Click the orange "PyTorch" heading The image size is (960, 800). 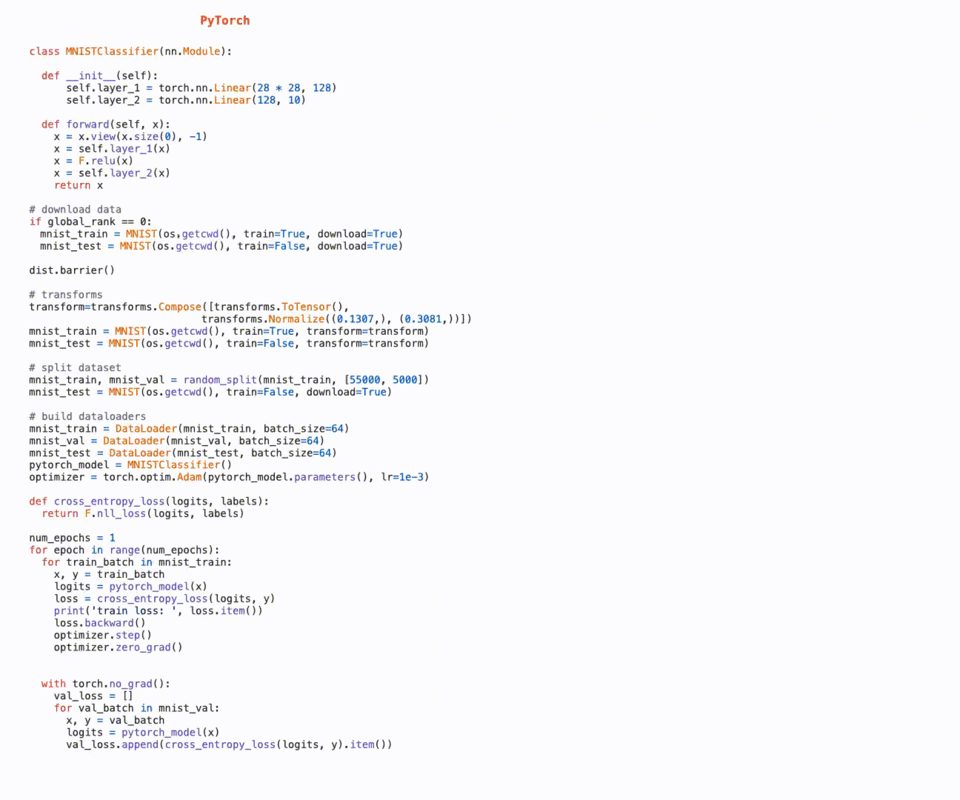tap(225, 21)
